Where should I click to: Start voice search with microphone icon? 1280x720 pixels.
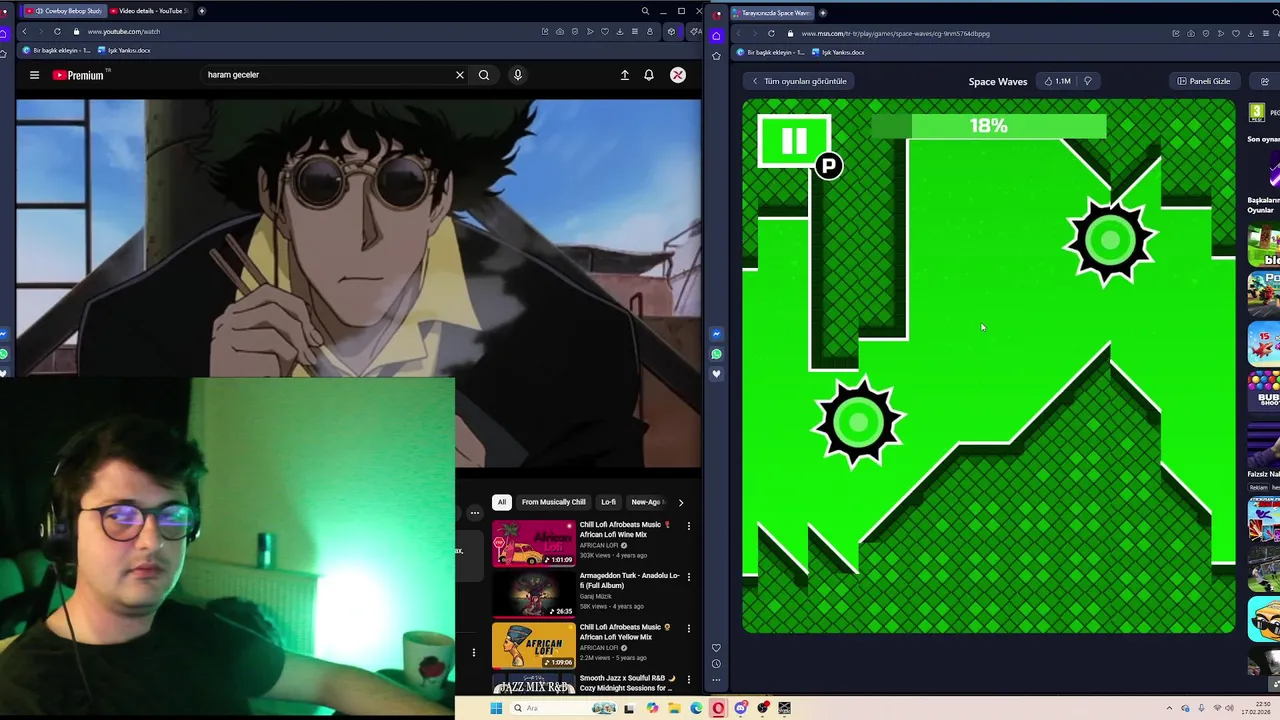[x=518, y=75]
